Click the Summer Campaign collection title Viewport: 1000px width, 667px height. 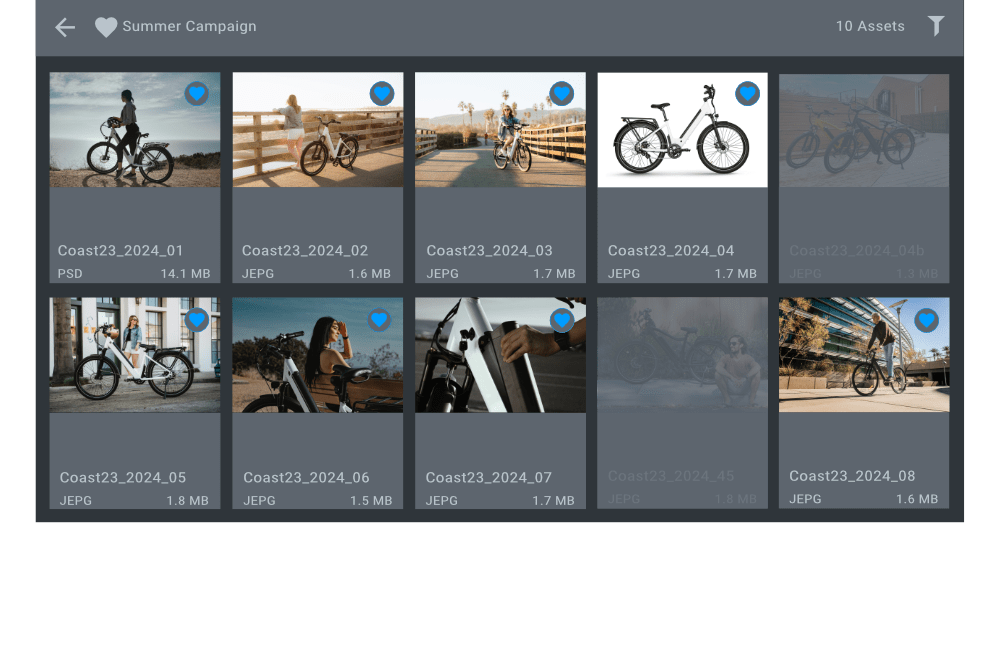tap(189, 27)
